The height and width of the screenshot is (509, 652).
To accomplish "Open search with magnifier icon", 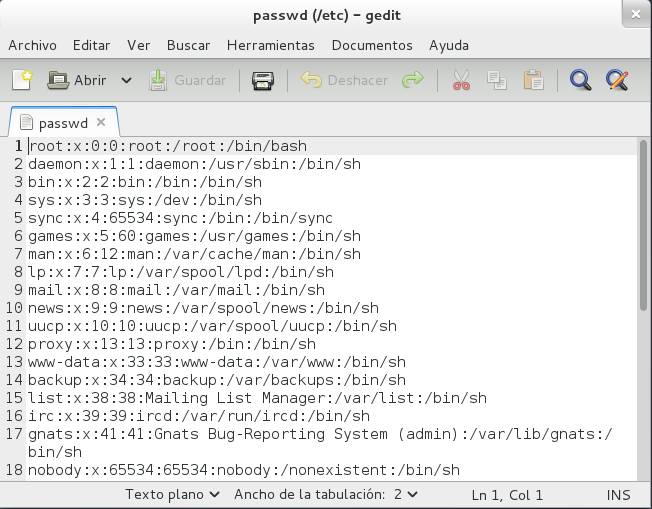I will (580, 80).
